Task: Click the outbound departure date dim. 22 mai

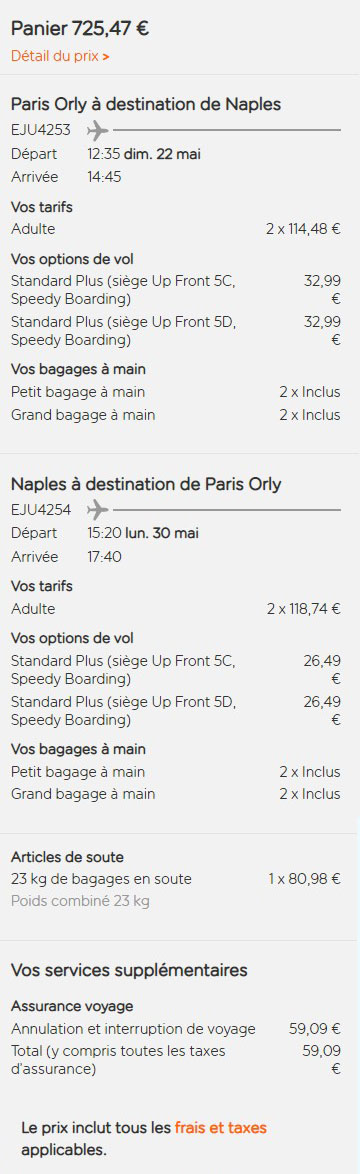Action: pyautogui.click(x=162, y=154)
